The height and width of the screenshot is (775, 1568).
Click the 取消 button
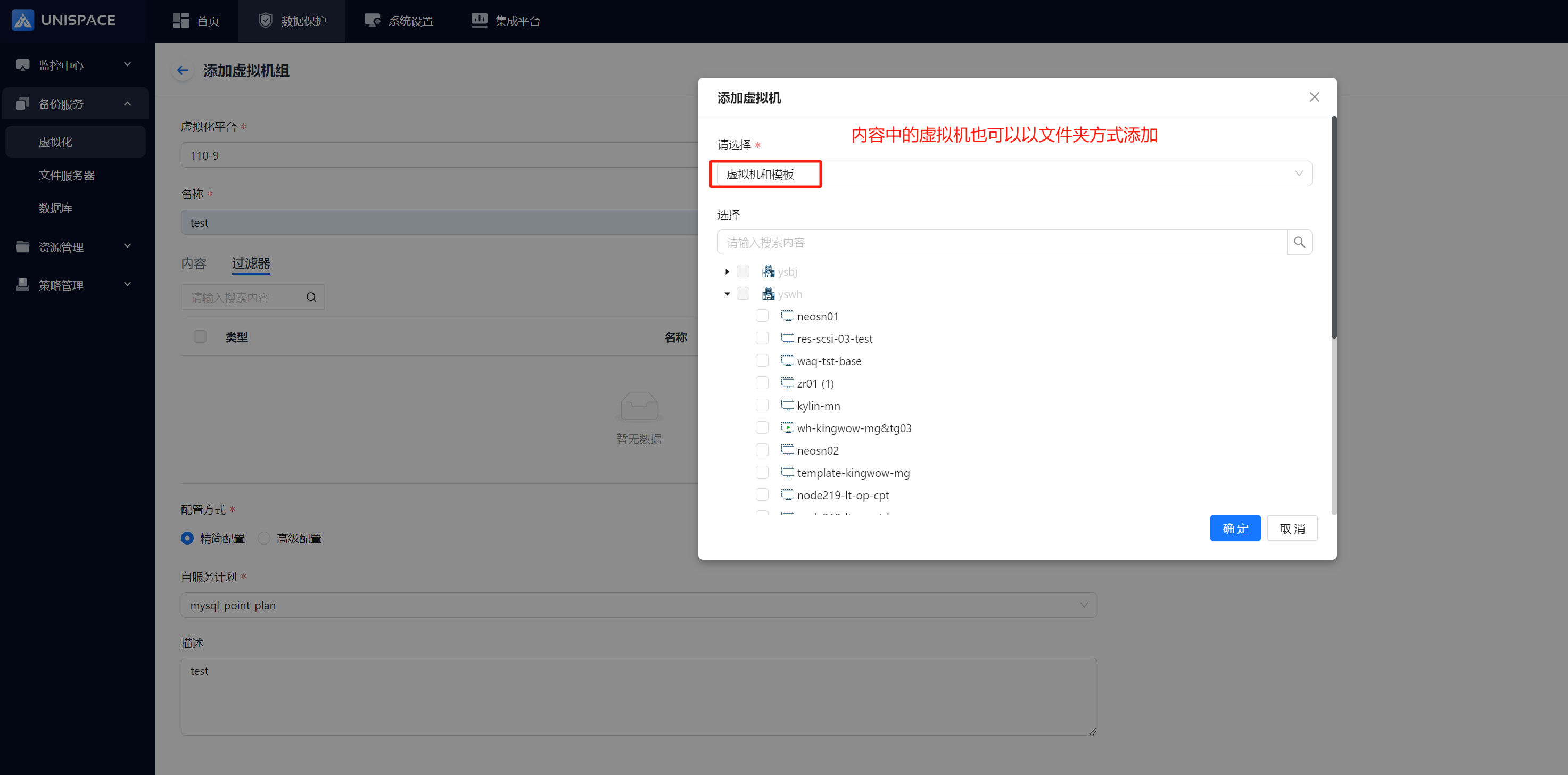point(1292,528)
